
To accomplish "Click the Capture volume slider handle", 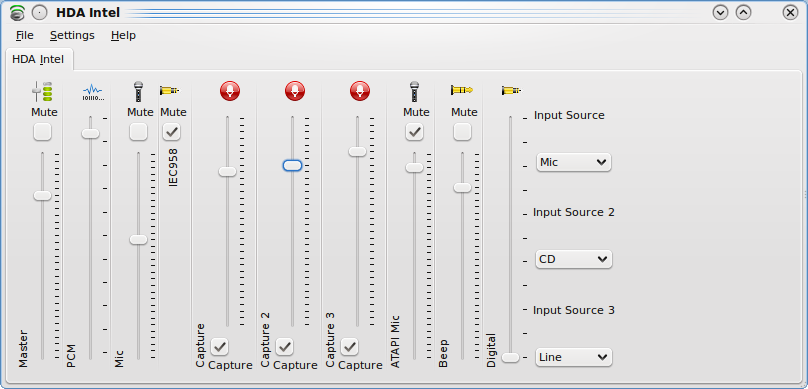I will (227, 172).
